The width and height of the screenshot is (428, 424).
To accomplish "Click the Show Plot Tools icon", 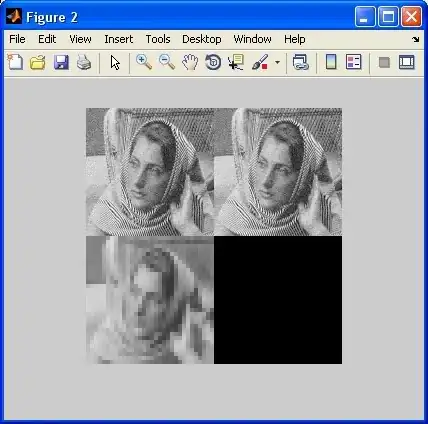I will point(407,62).
